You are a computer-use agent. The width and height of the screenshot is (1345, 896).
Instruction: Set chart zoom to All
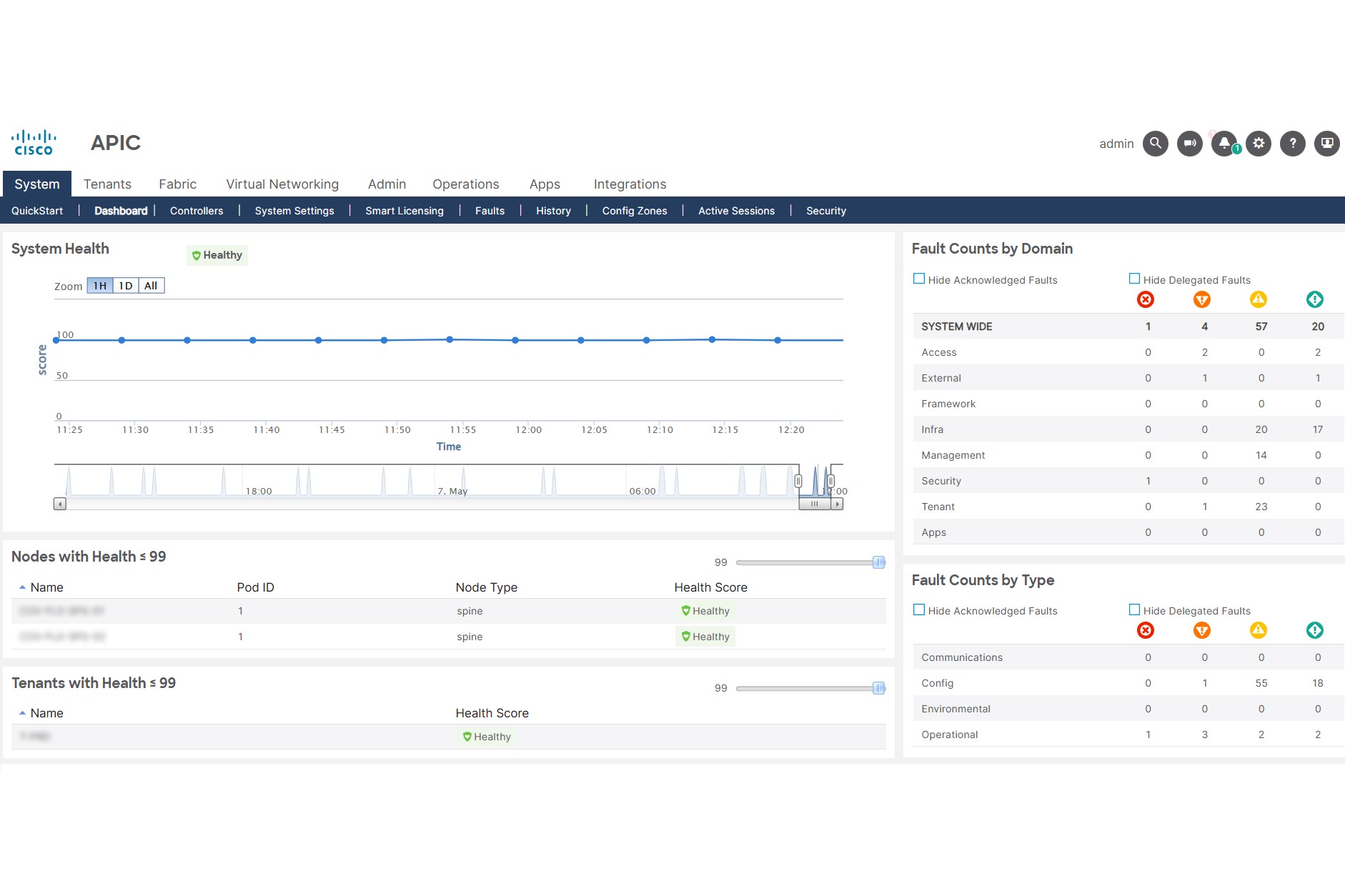[x=151, y=286]
